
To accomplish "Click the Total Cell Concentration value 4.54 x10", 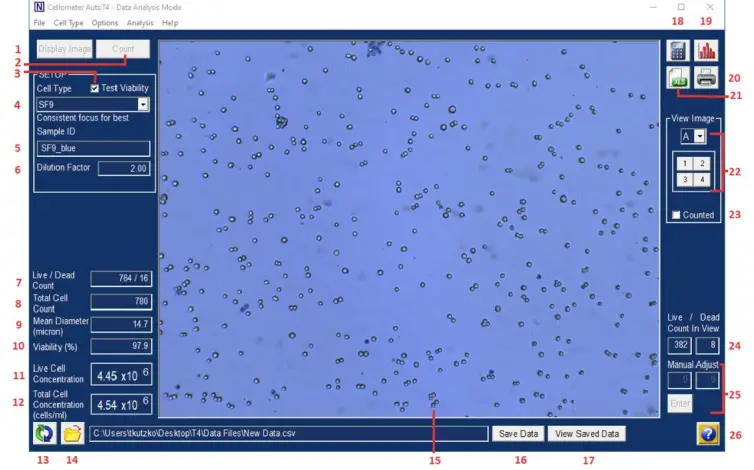I will coord(121,404).
